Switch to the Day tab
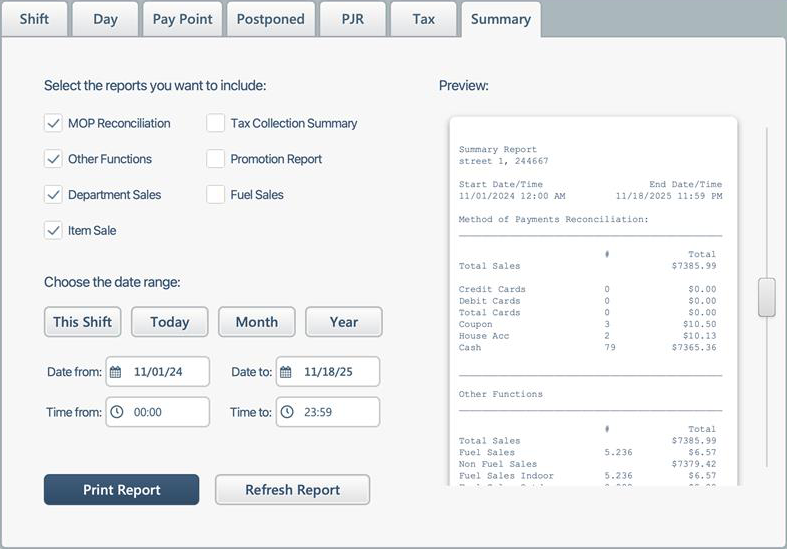Image resolution: width=787 pixels, height=549 pixels. point(105,19)
